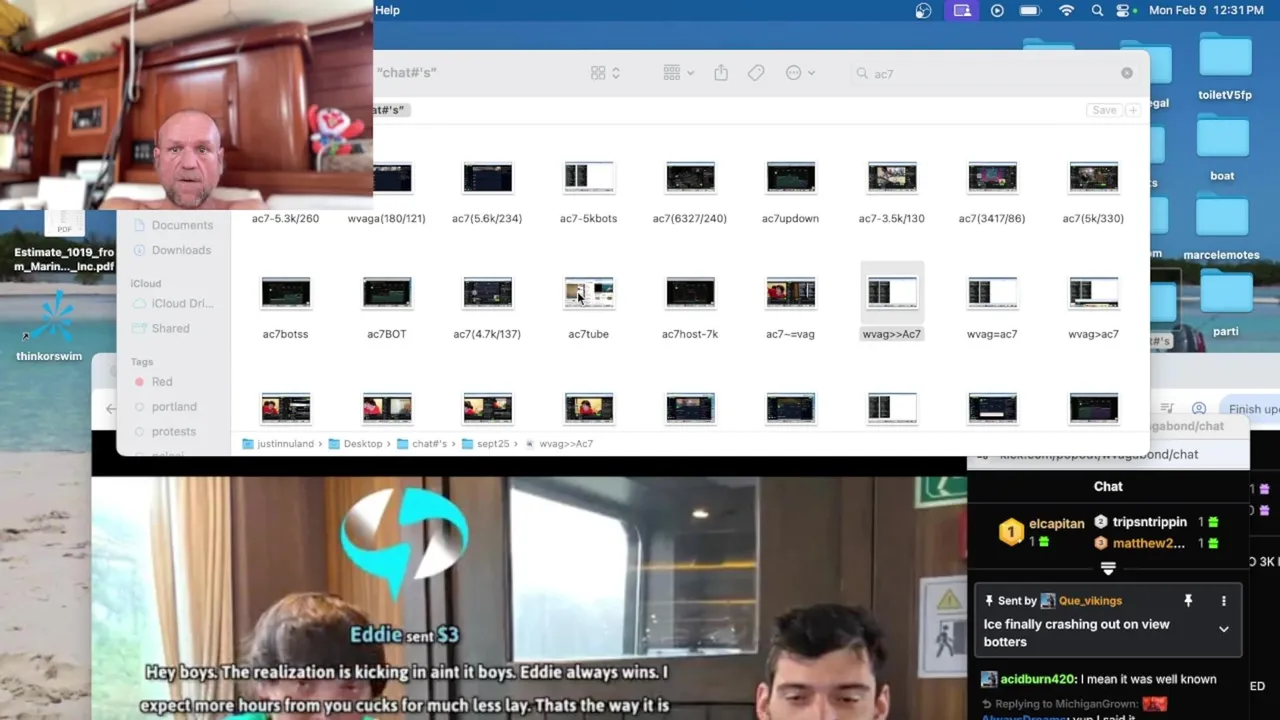
Task: Click the Now Playing icon in the menu bar
Action: [x=997, y=10]
